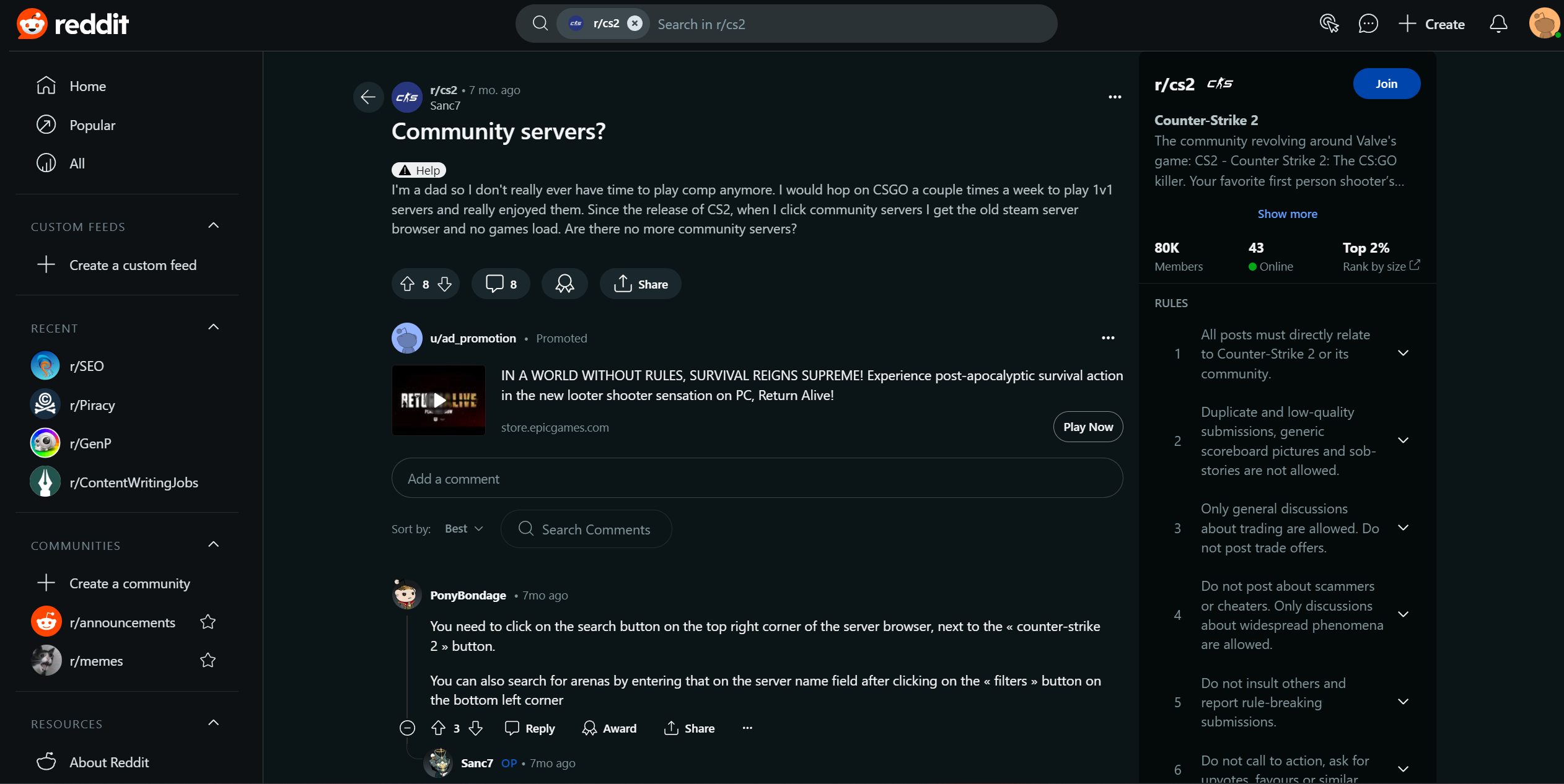Go to All in sidebar
Screen dimensions: 1564x784
127,163
